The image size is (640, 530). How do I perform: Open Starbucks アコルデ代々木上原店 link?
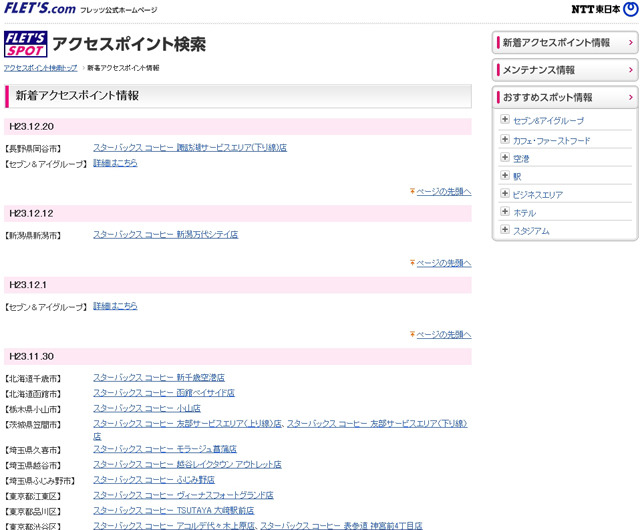click(x=174, y=525)
